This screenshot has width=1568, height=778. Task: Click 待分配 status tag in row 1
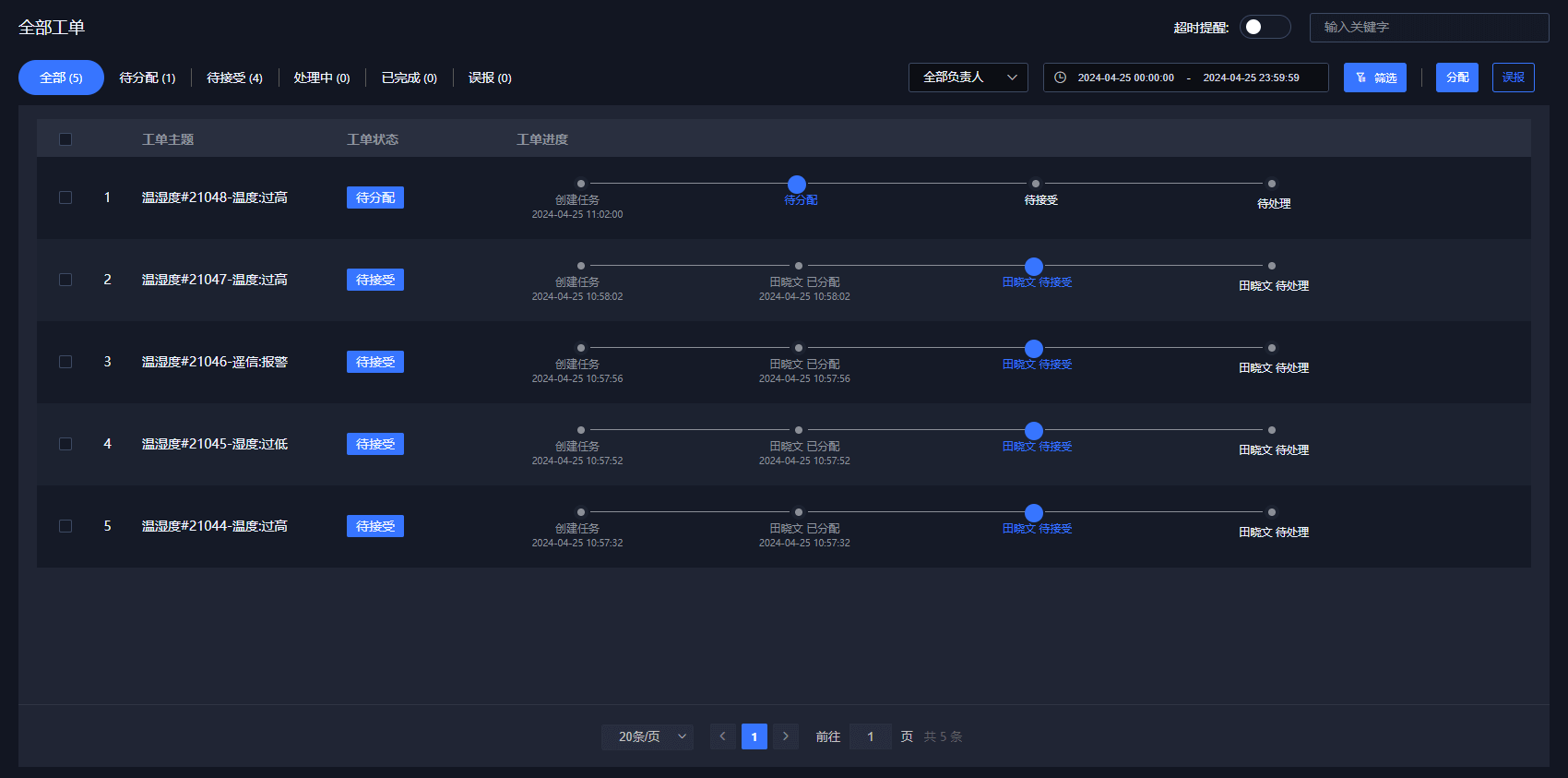point(375,197)
